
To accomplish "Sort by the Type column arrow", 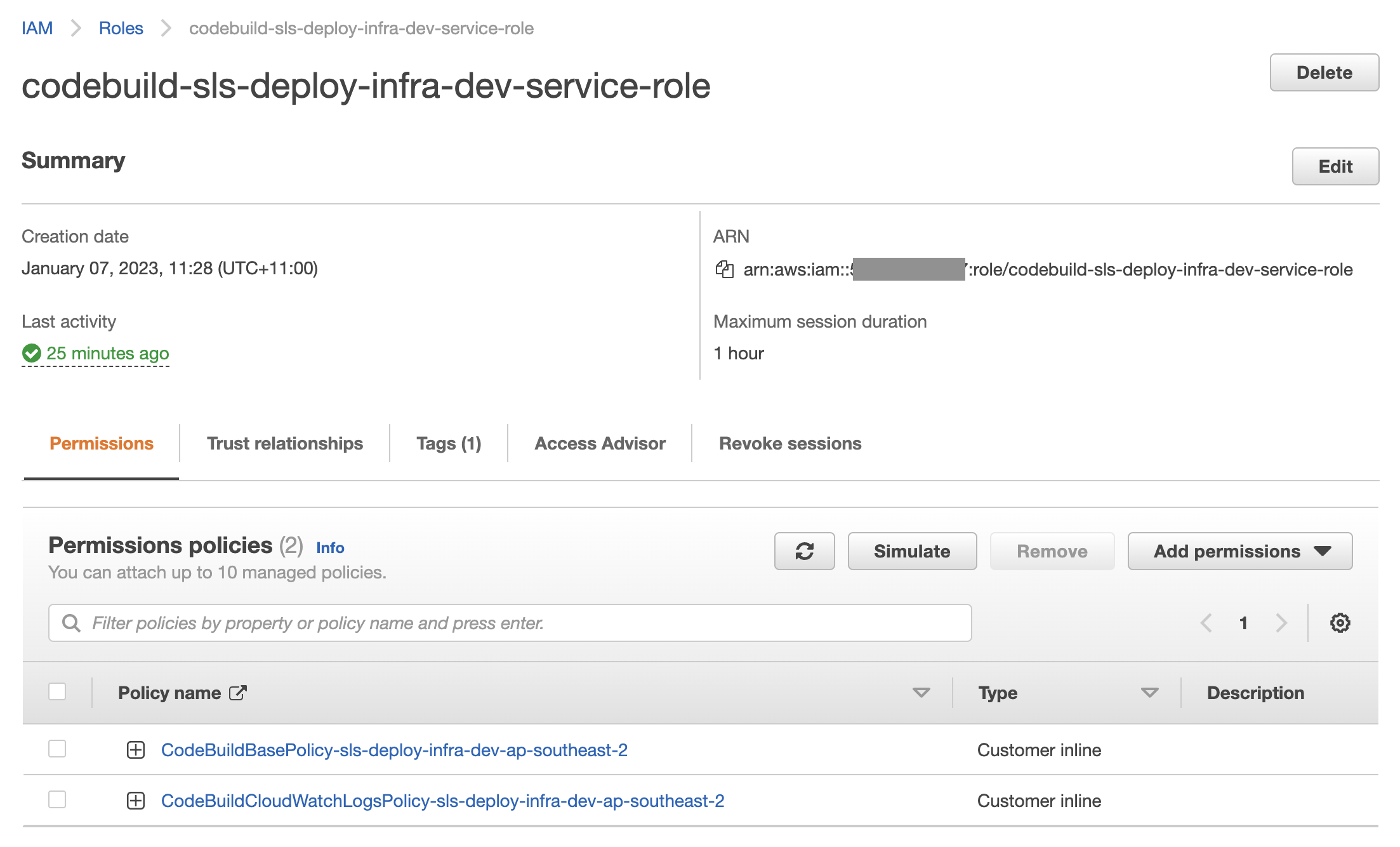I will coord(1149,693).
